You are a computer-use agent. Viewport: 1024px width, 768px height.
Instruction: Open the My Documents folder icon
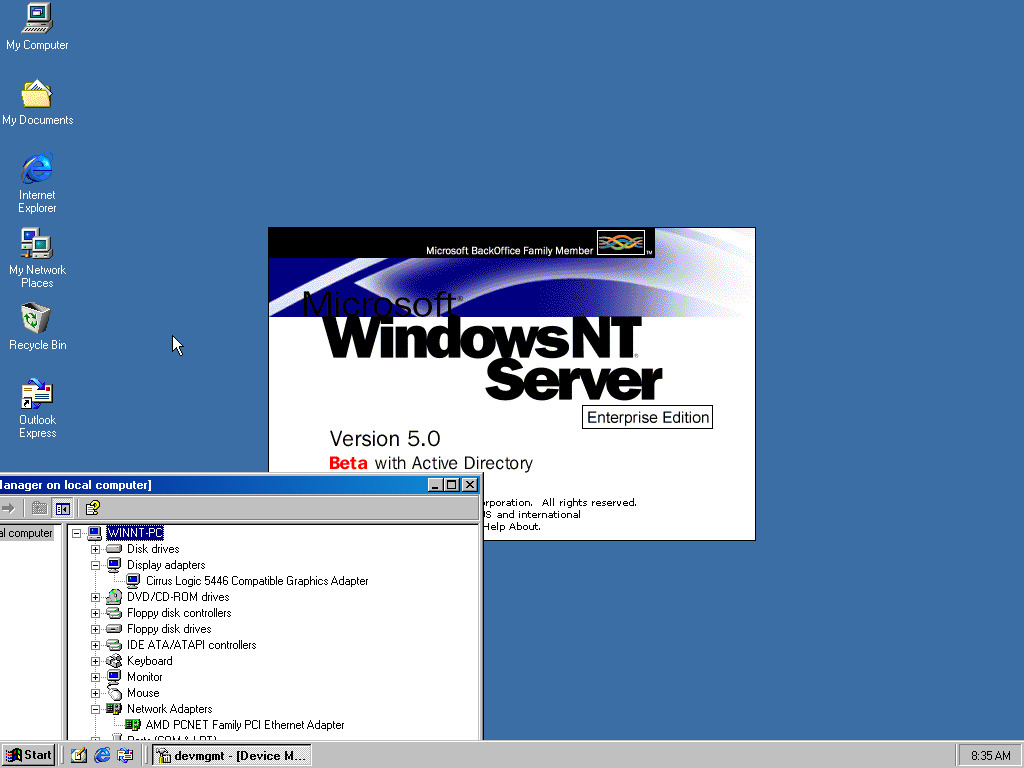tap(37, 102)
